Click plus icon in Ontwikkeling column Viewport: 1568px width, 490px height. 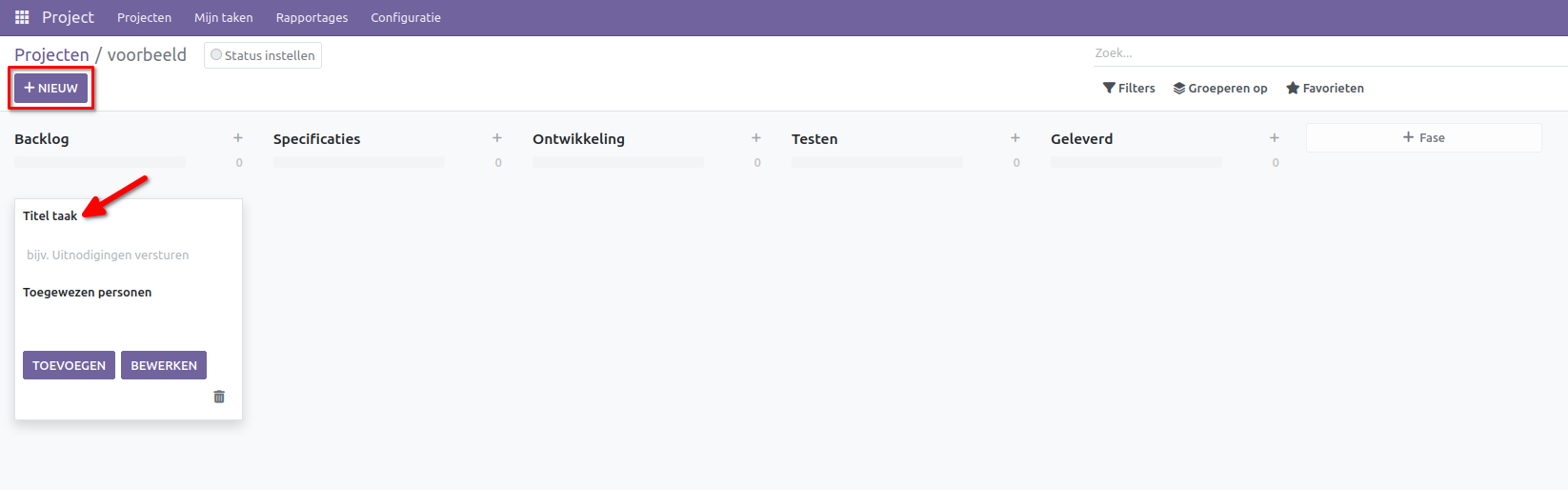coord(756,138)
